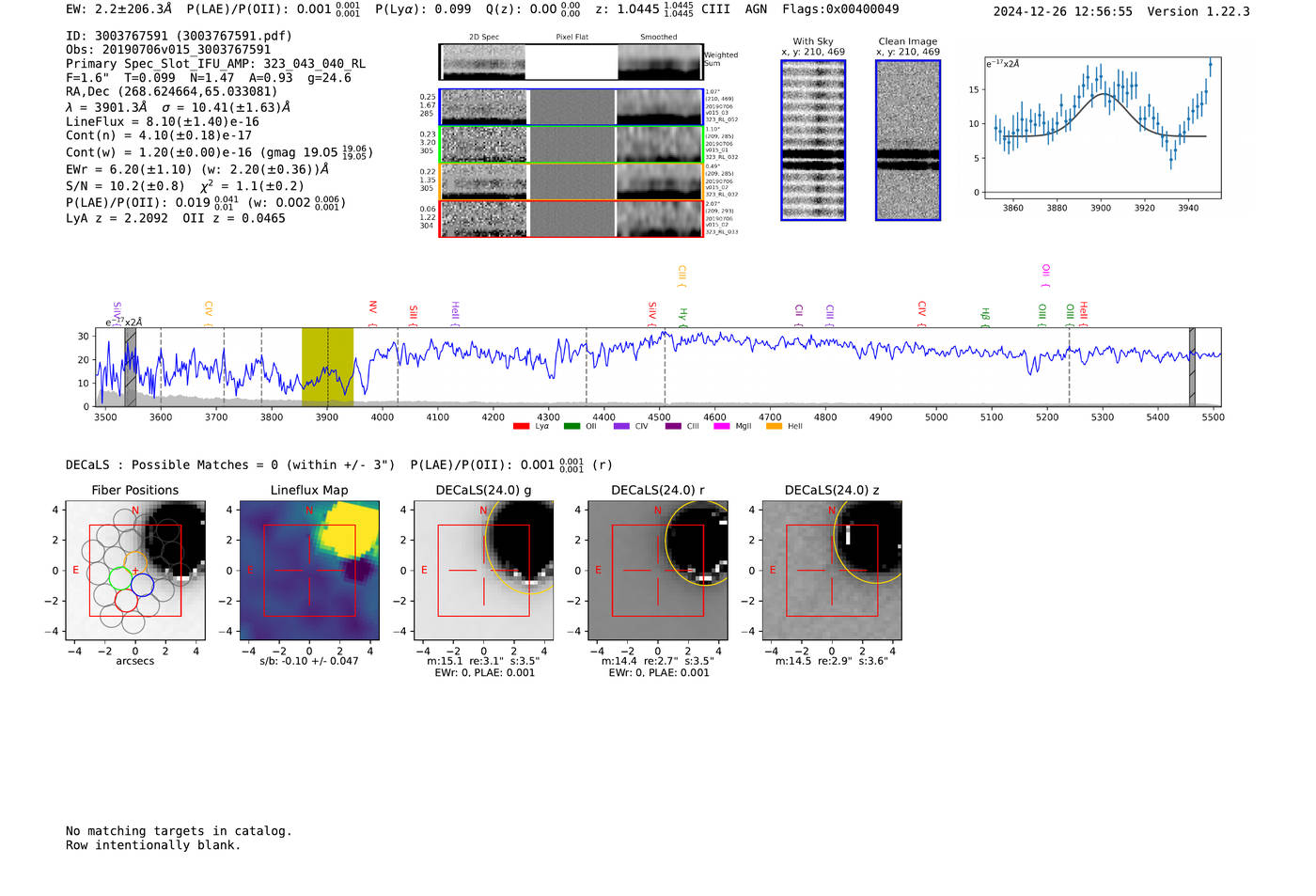Click the magenta MgII legend swatch
This screenshot has width=1316, height=896.
(722, 426)
